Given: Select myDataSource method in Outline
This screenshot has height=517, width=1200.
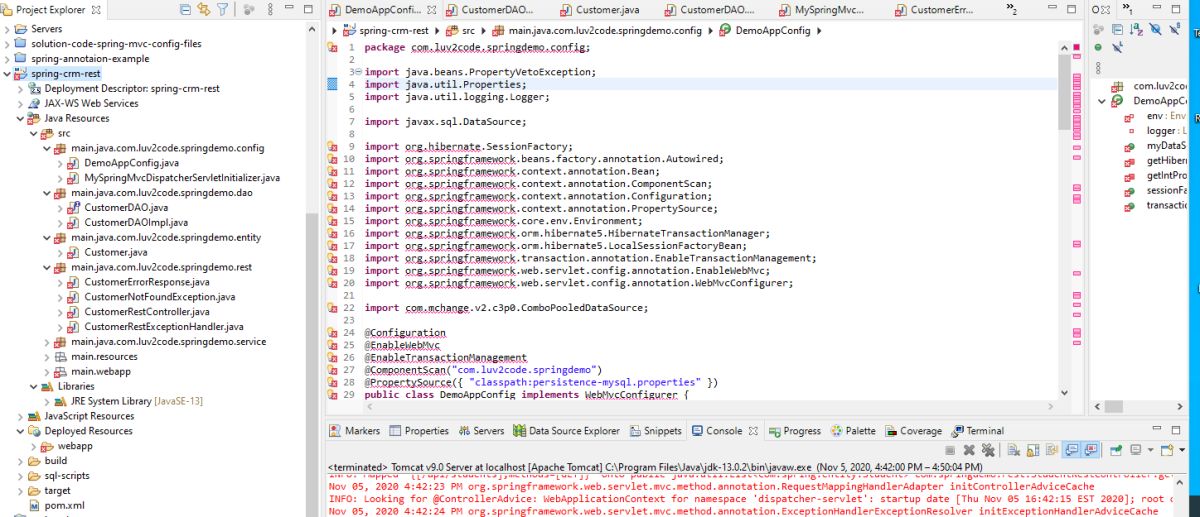Looking at the screenshot, I should click(x=1158, y=146).
